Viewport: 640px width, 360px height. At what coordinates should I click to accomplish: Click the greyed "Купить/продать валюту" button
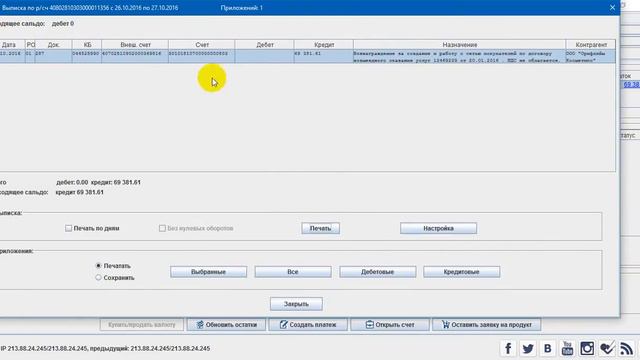[x=142, y=325]
